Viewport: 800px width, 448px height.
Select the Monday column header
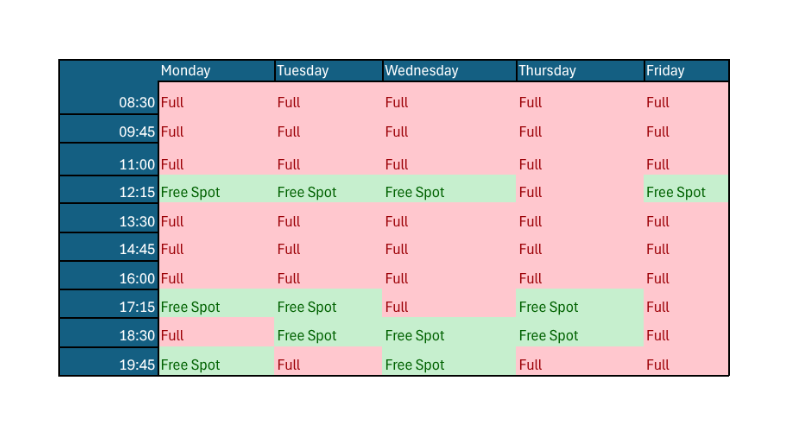[x=217, y=70]
